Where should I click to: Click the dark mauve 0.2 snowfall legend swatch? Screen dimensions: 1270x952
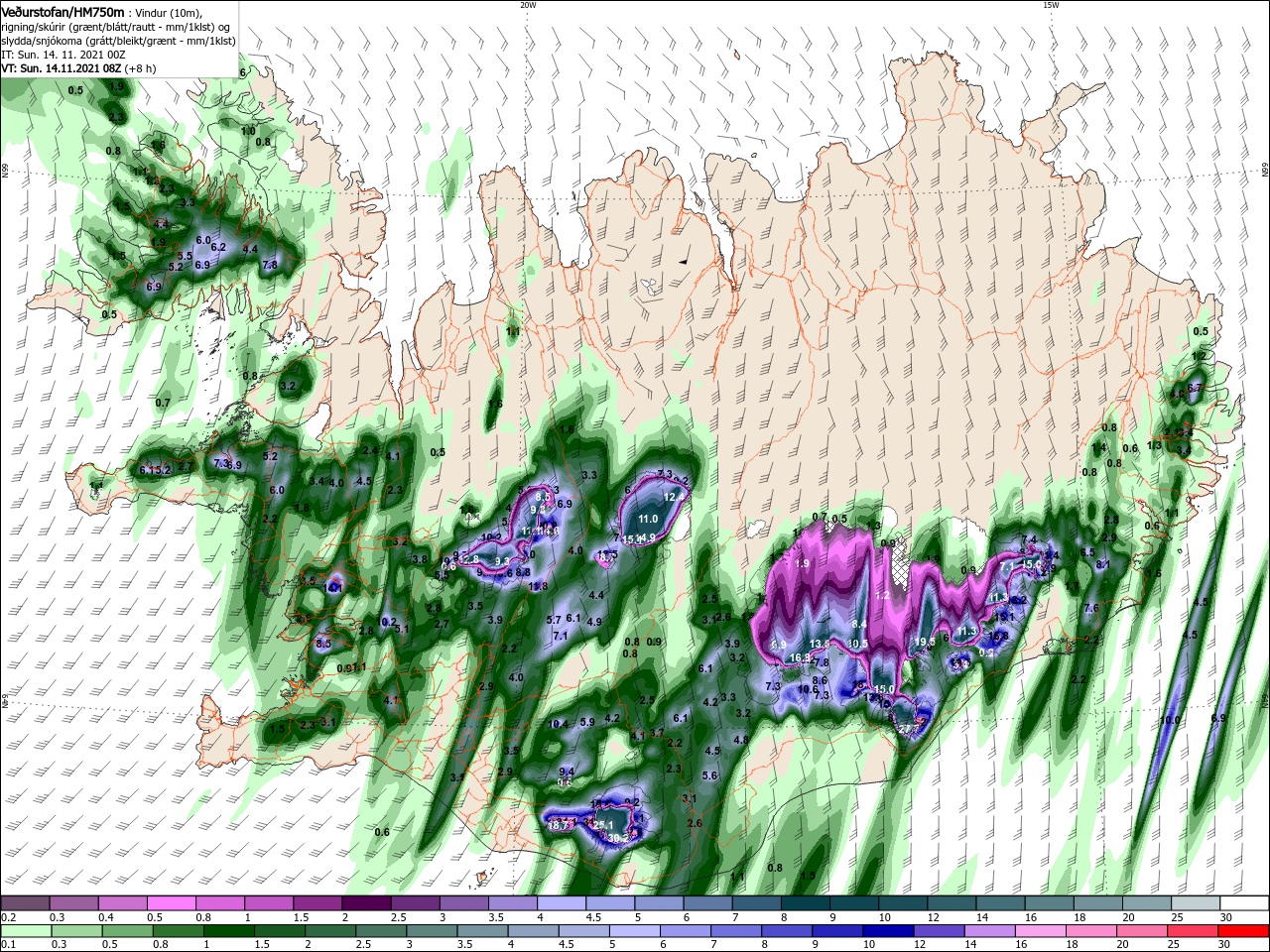[x=25, y=902]
